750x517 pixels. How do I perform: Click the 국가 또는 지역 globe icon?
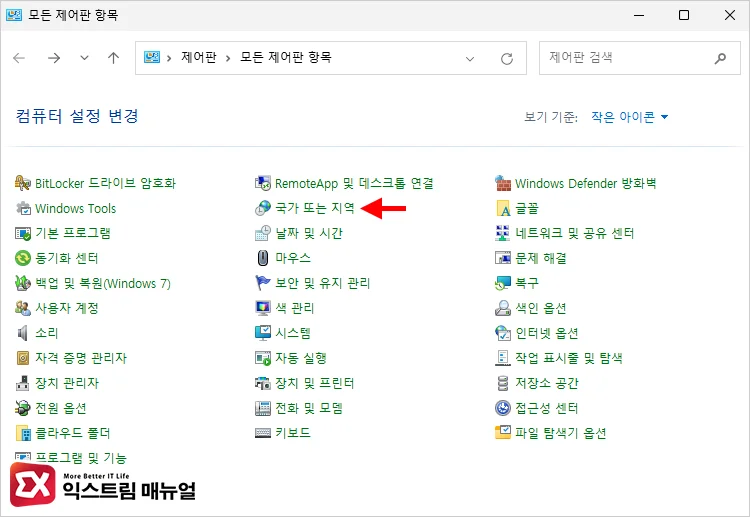click(263, 208)
